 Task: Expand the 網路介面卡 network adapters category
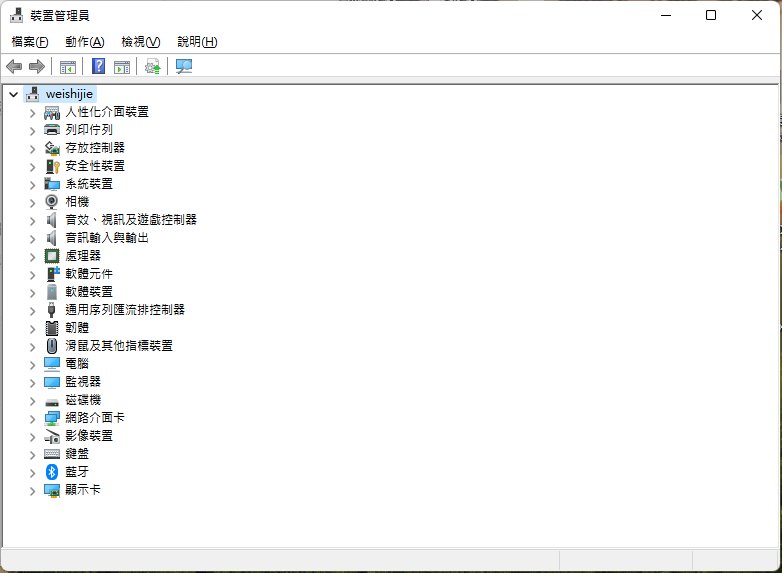32,418
